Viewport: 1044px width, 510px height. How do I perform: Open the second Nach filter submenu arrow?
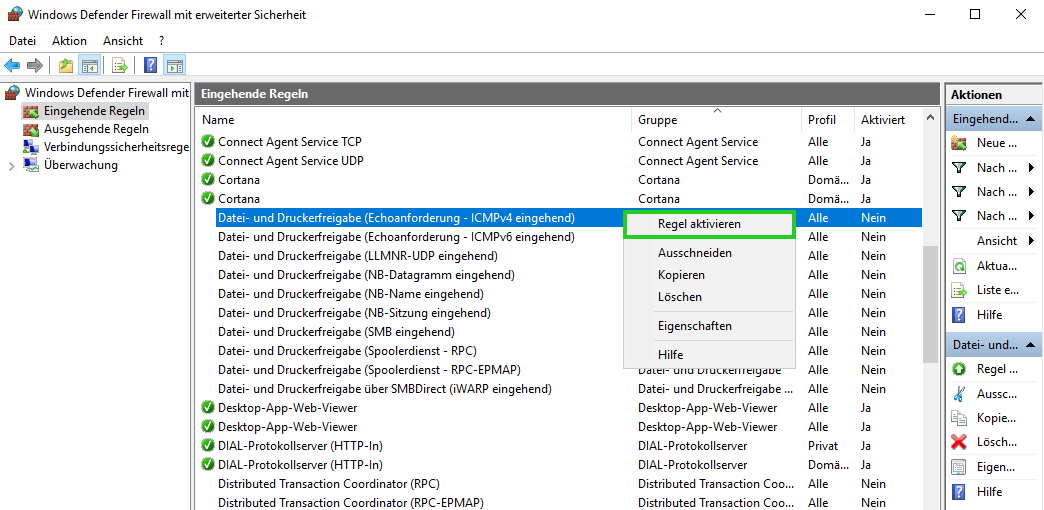(x=1031, y=192)
